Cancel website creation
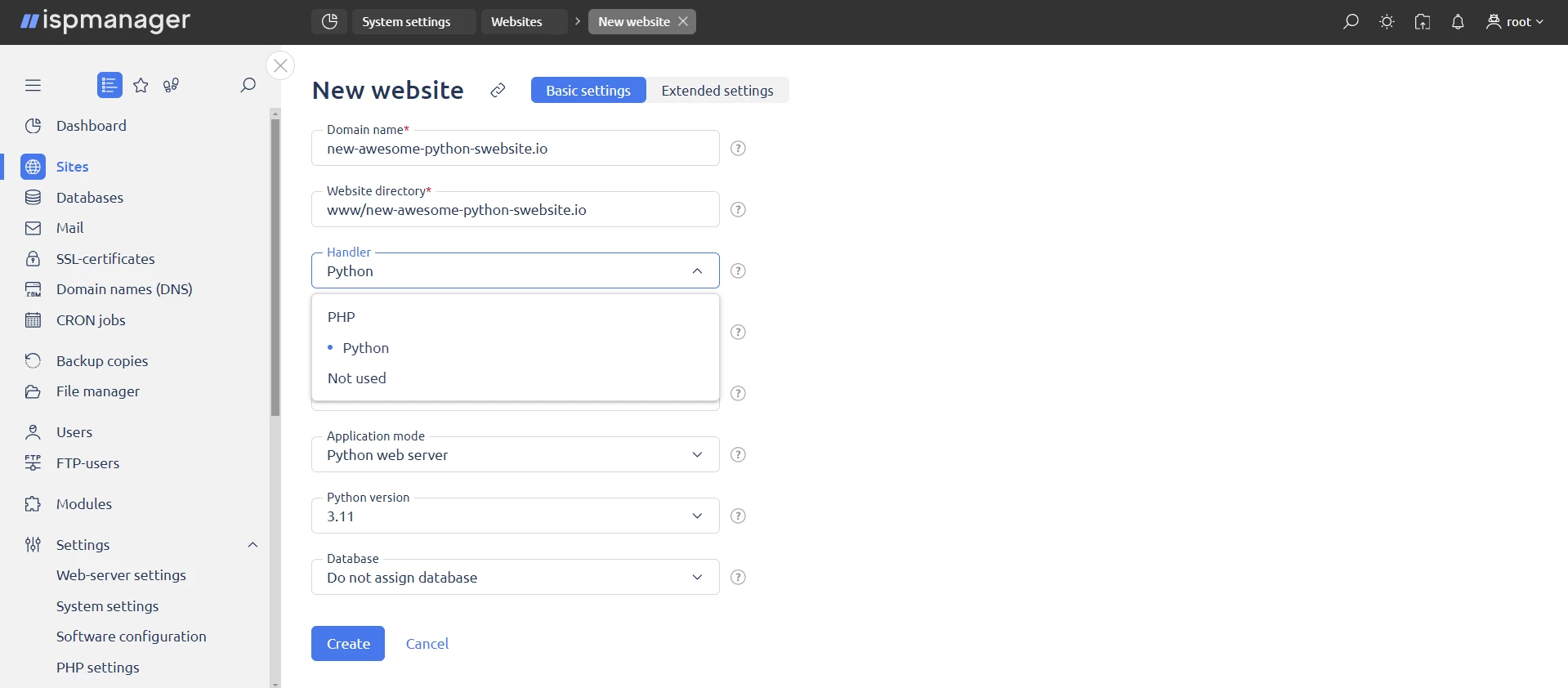Viewport: 1568px width, 688px height. pyautogui.click(x=427, y=644)
